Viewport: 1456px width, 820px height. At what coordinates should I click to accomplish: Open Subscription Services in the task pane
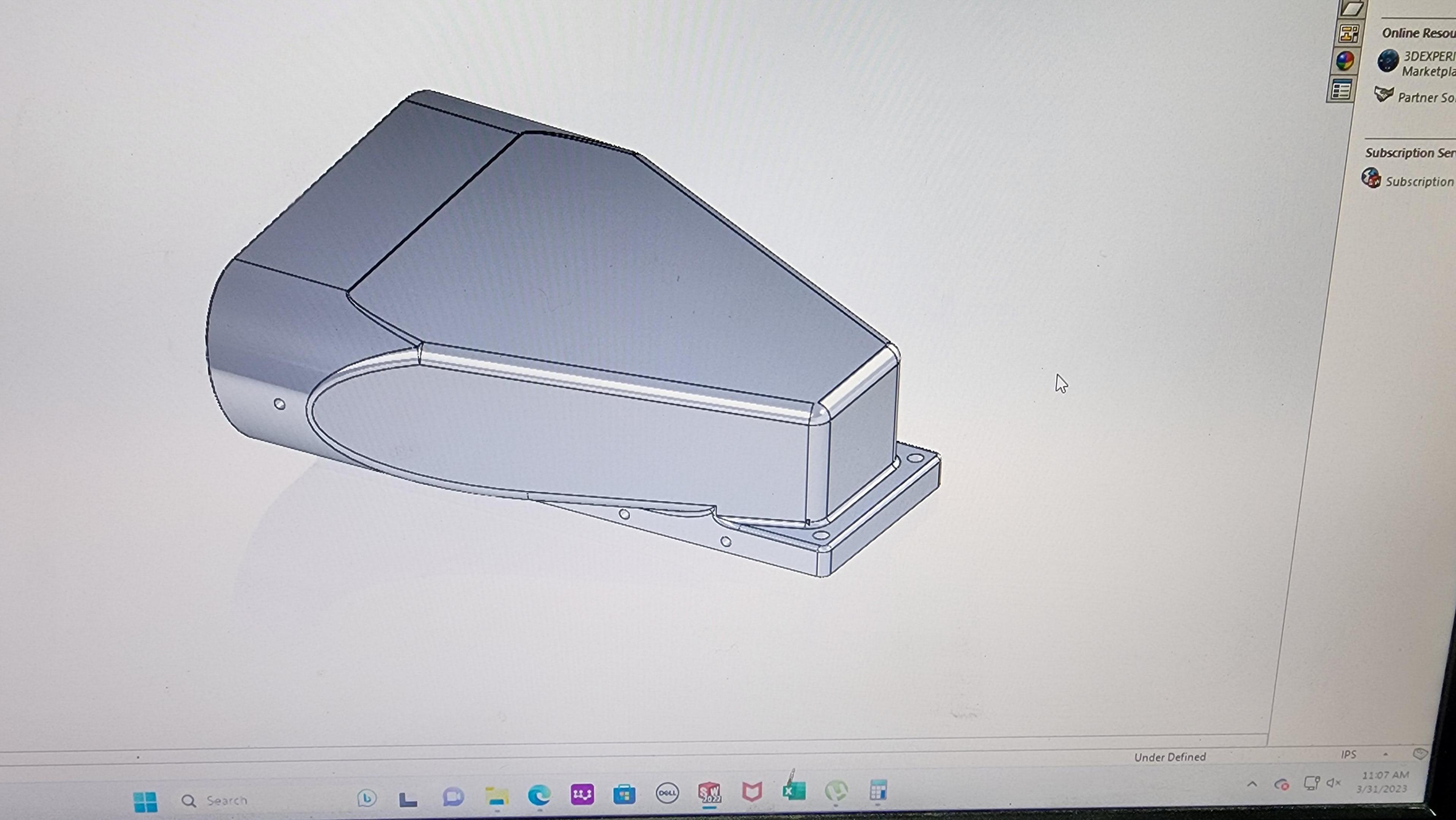(x=1413, y=182)
